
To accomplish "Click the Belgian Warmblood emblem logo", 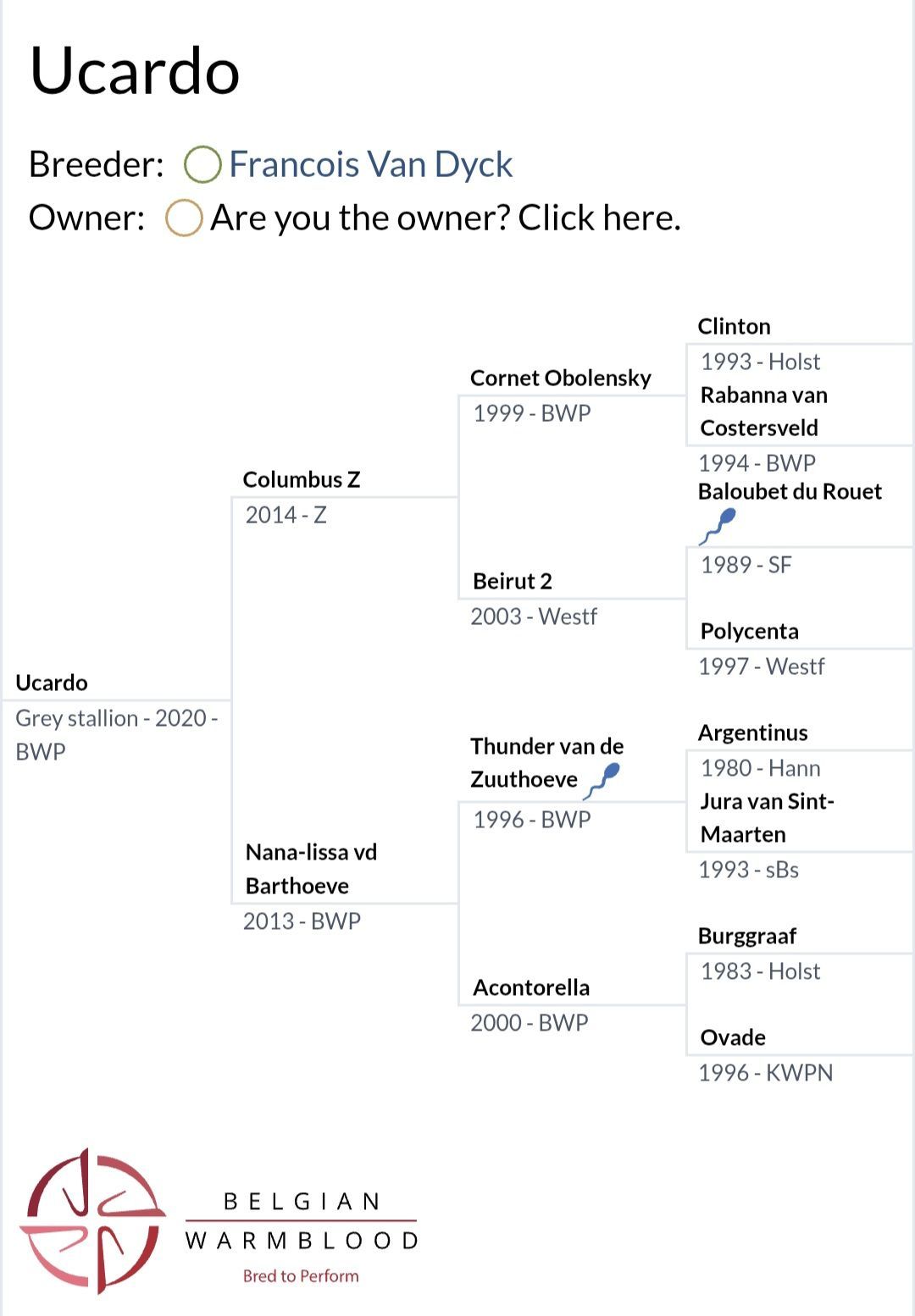I will pyautogui.click(x=92, y=1221).
